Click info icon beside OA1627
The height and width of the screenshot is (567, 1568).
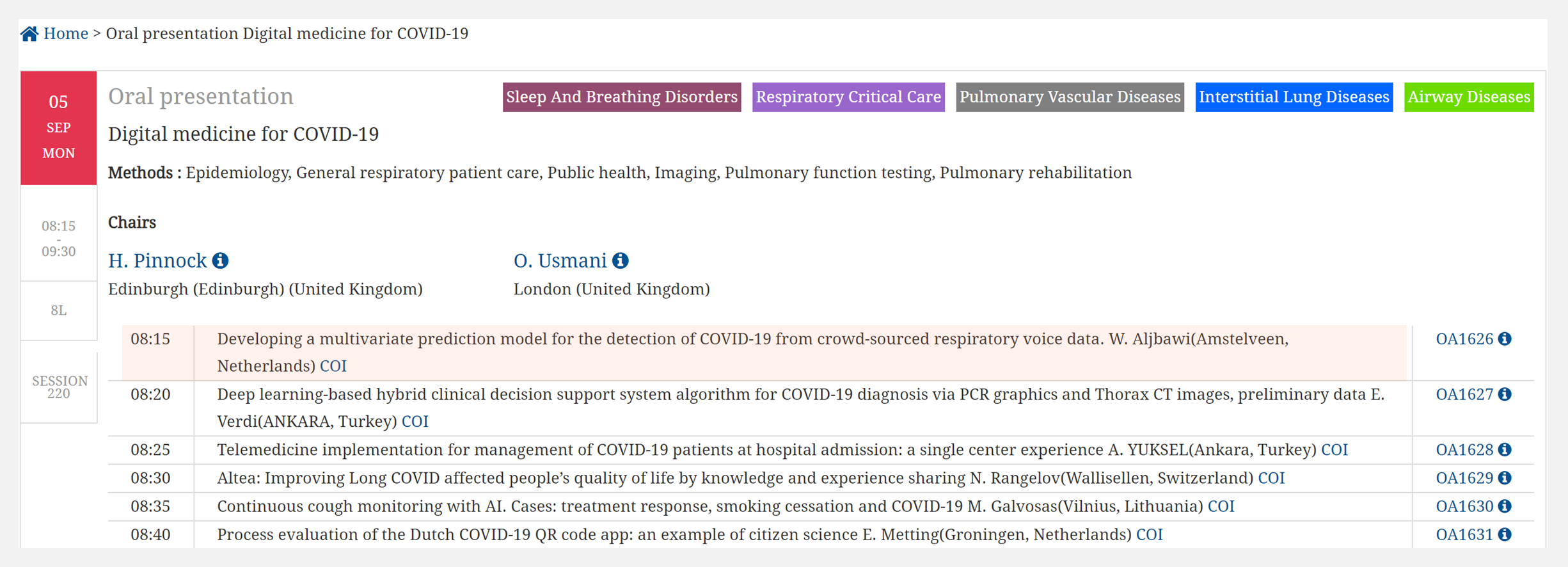1505,394
